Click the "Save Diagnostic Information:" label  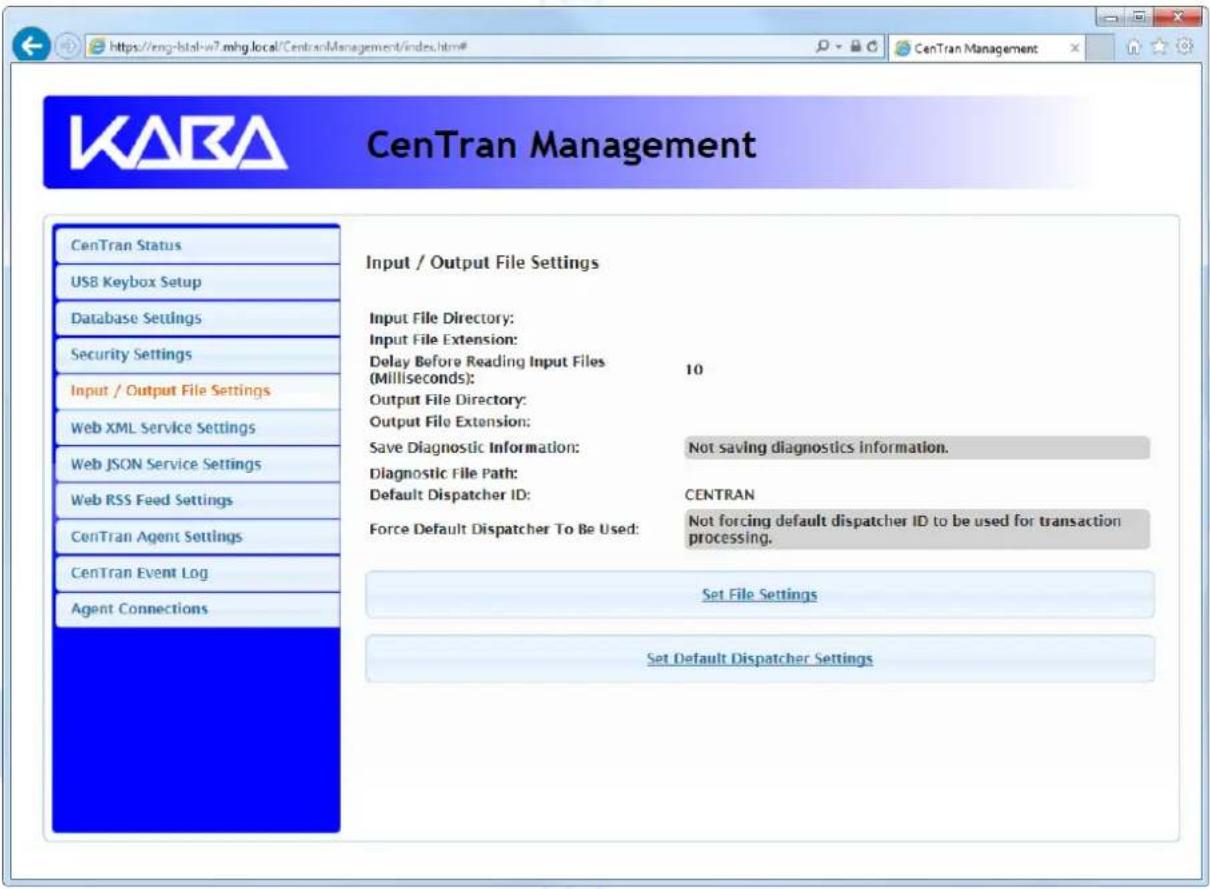pos(474,448)
